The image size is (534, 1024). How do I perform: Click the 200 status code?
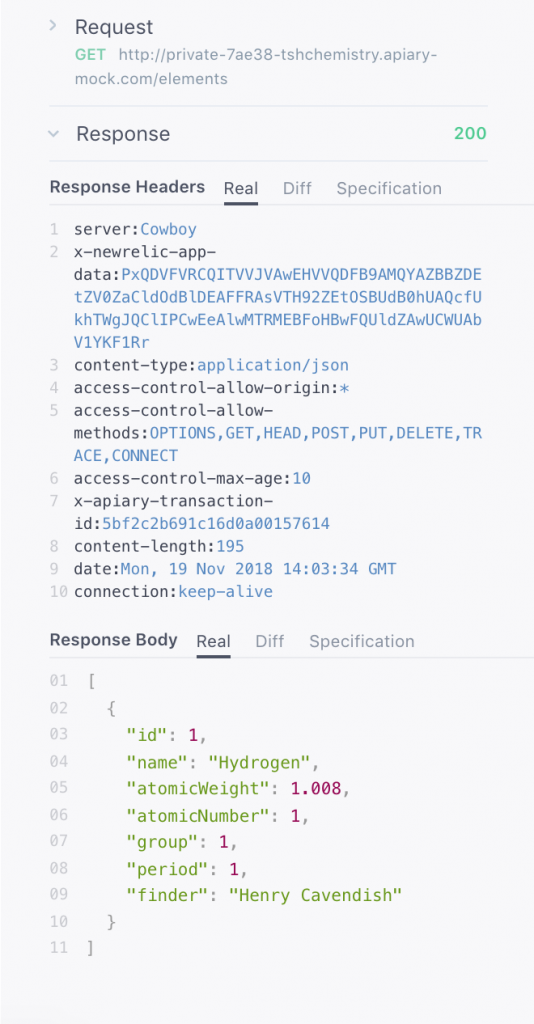pyautogui.click(x=471, y=134)
